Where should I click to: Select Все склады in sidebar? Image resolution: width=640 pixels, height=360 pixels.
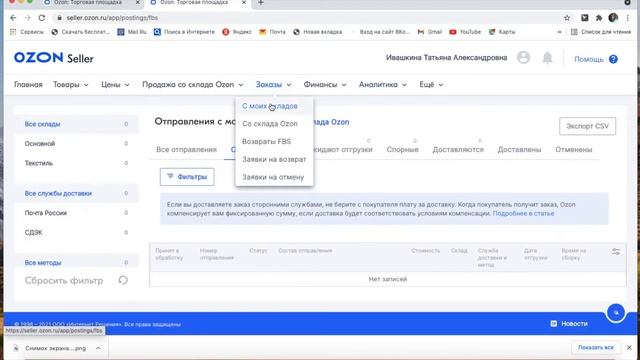[76, 124]
